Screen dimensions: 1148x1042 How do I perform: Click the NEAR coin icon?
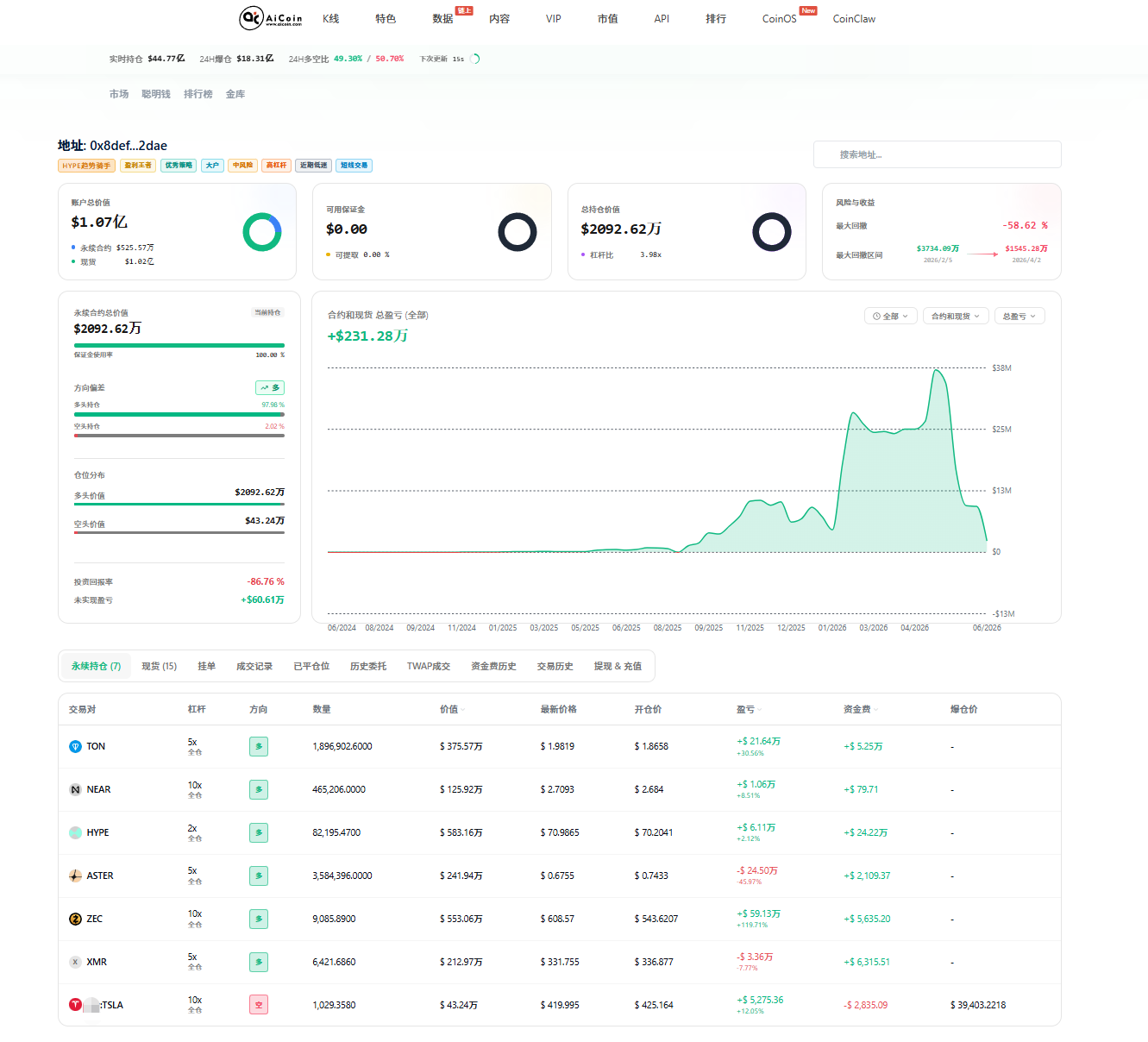click(75, 789)
